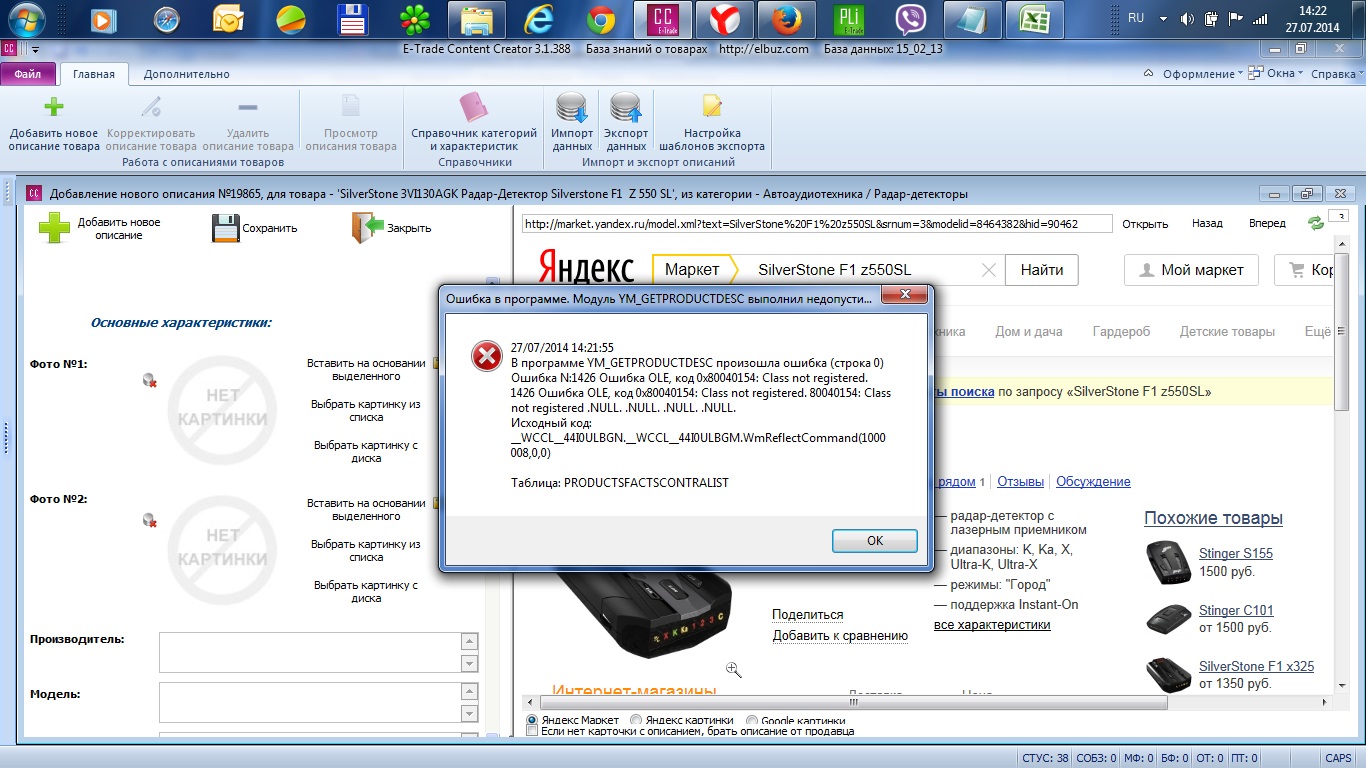The height and width of the screenshot is (768, 1366).
Task: Select 'Яндекс картинки' radio button
Action: click(638, 720)
